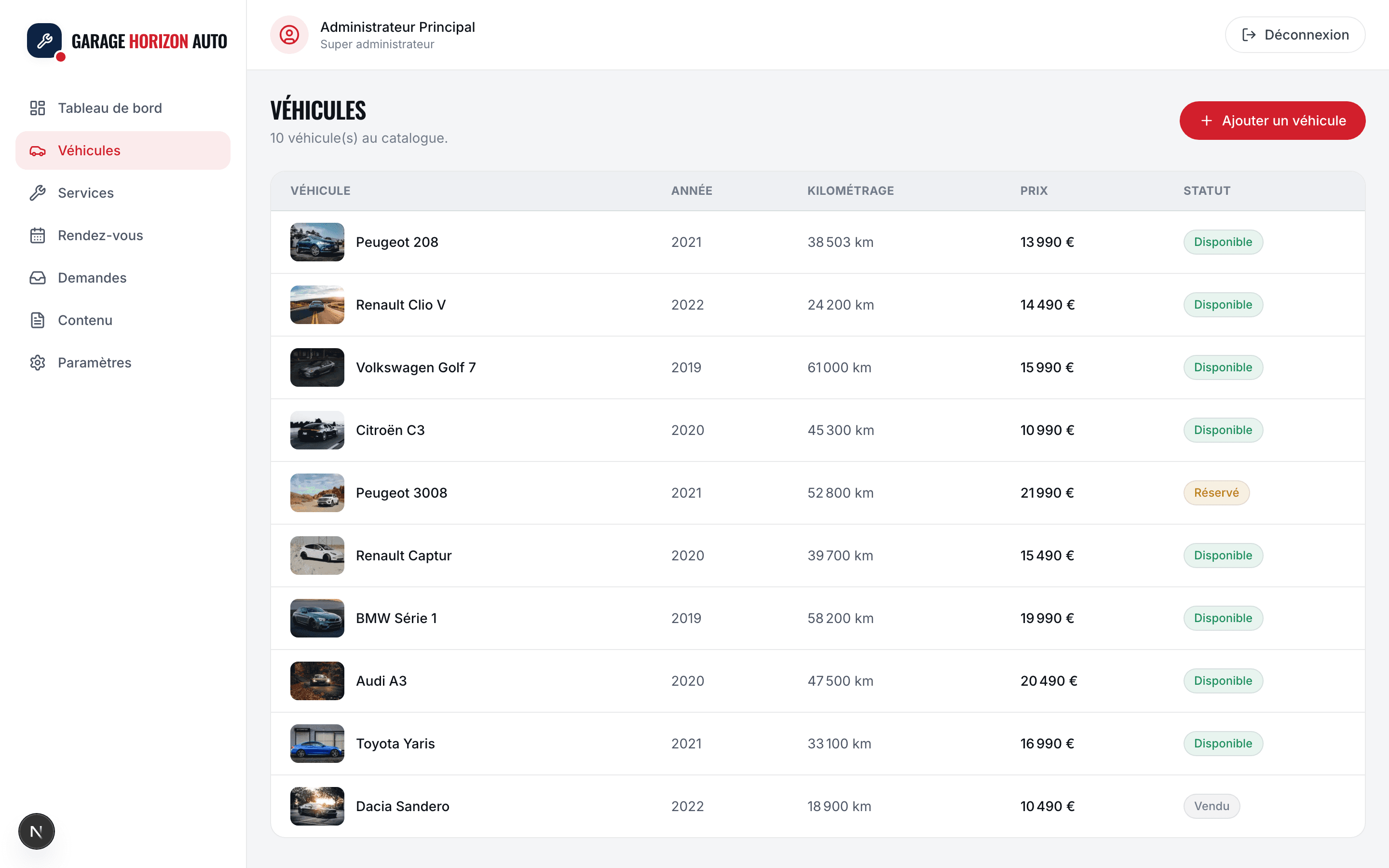Click the Garage Horizon Auto wrench logo
The image size is (1389, 868).
[x=45, y=41]
